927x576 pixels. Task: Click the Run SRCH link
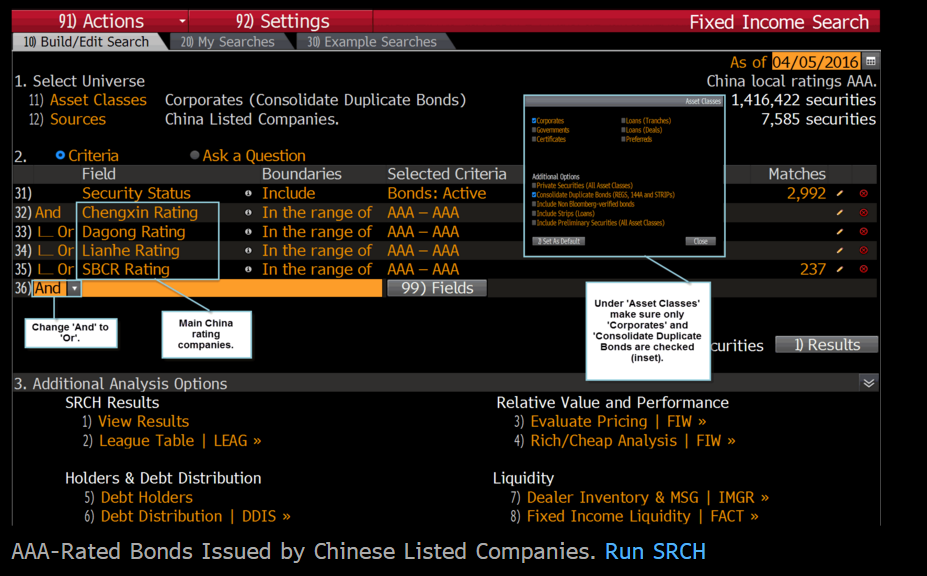click(655, 551)
